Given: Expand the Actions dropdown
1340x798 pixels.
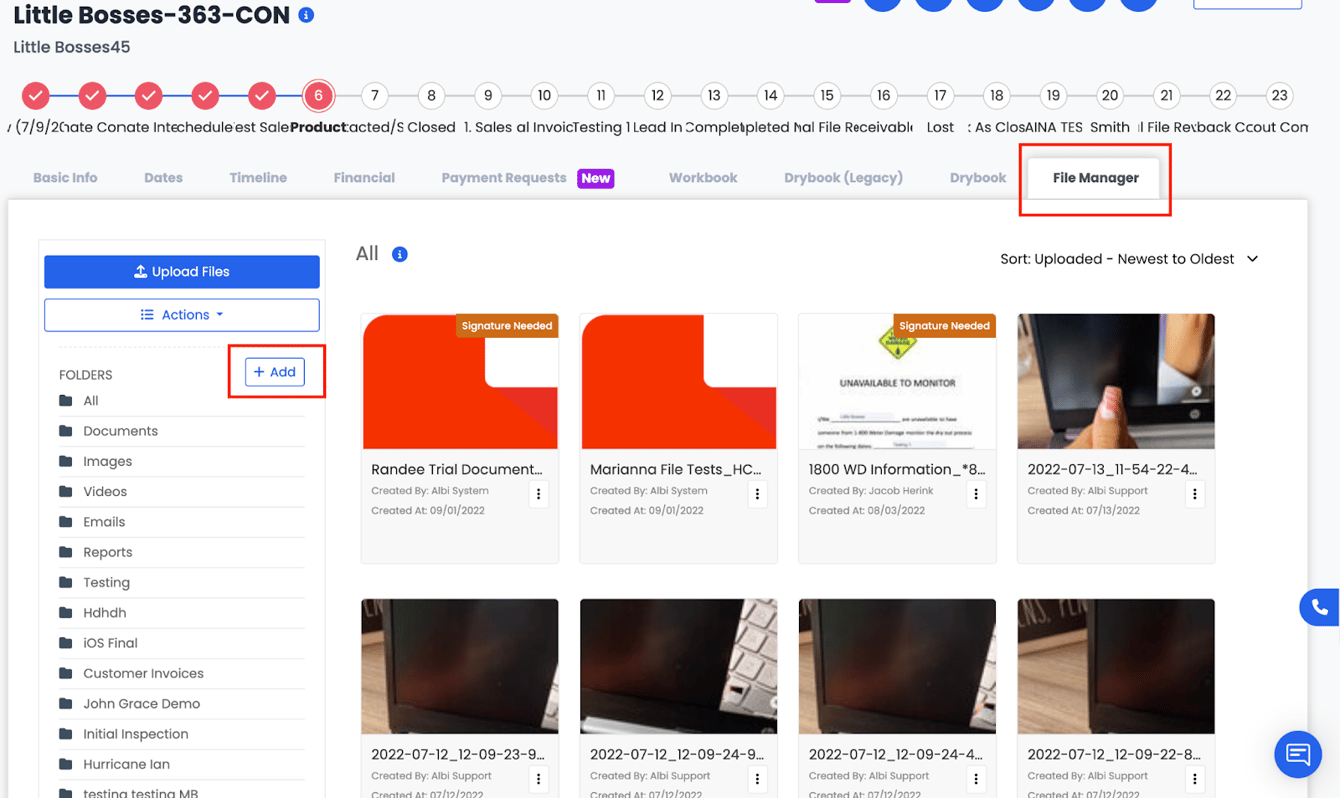Looking at the screenshot, I should 182,315.
